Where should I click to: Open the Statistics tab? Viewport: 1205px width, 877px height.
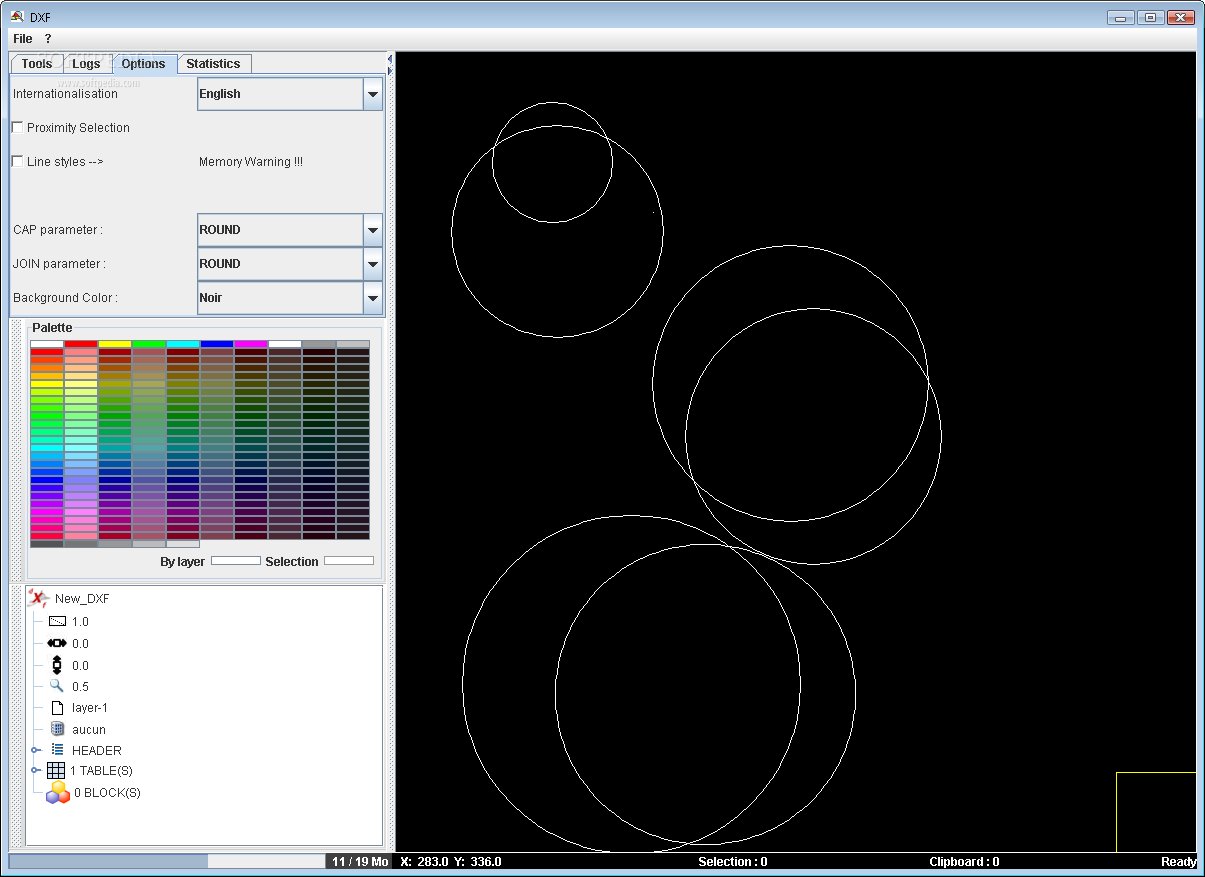point(214,64)
